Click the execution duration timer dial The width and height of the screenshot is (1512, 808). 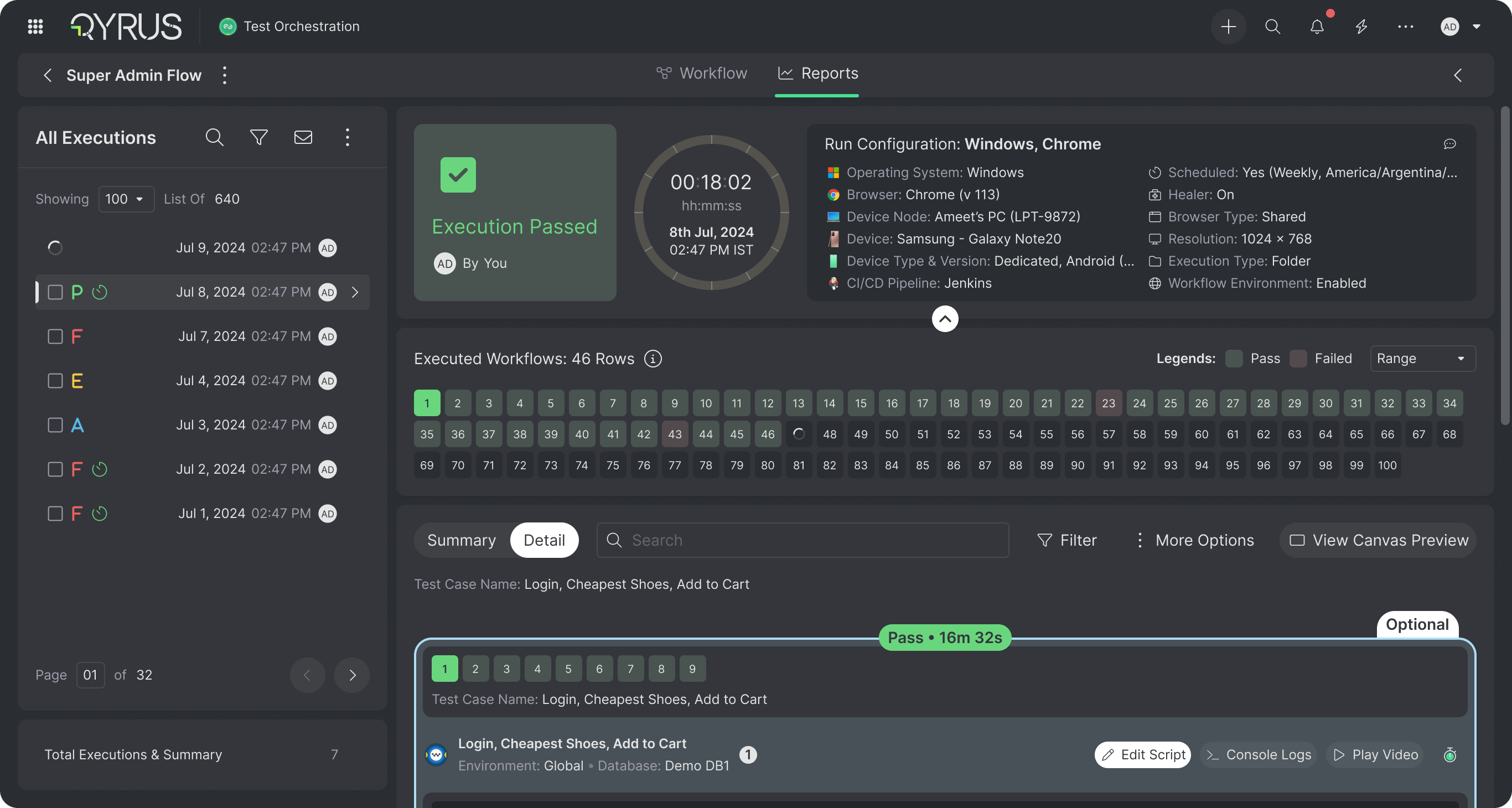click(711, 213)
